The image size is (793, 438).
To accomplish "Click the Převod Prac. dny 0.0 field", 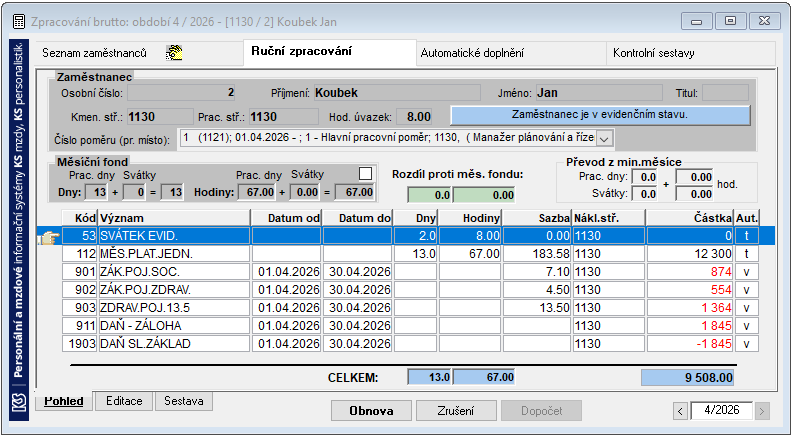I will tap(644, 177).
